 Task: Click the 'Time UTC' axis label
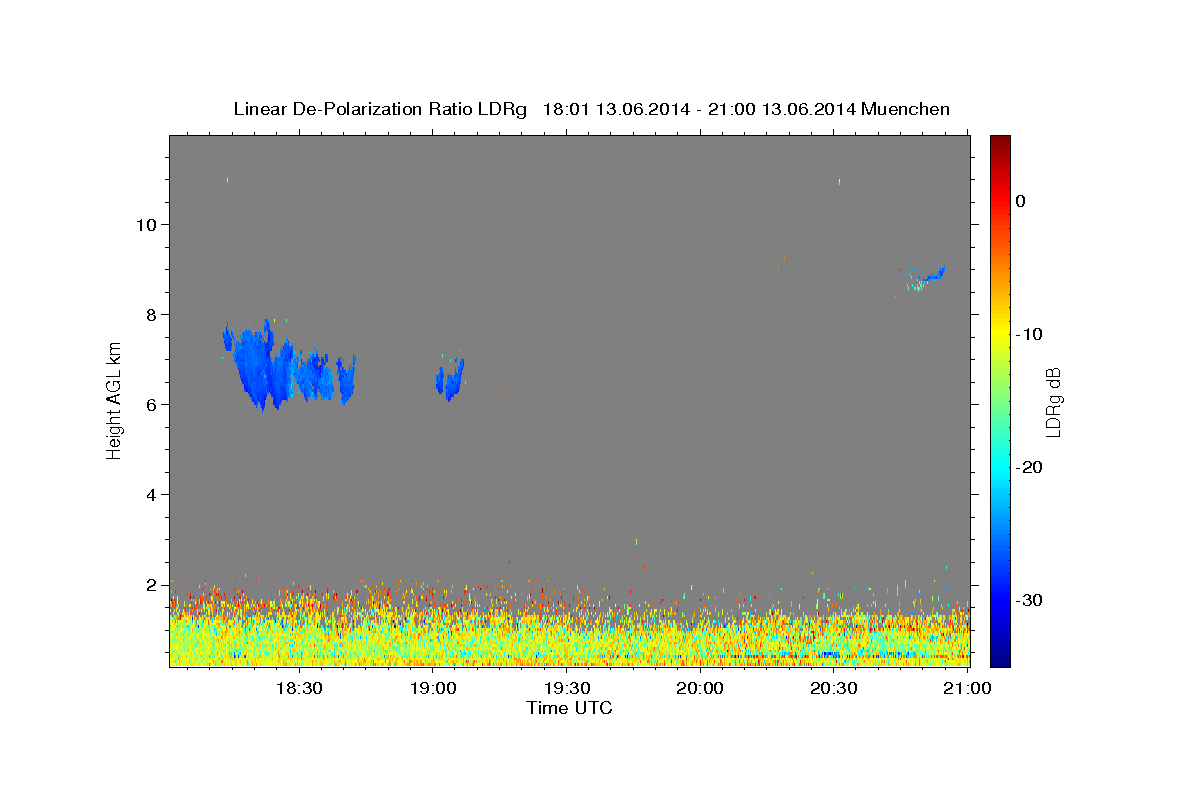coord(569,708)
